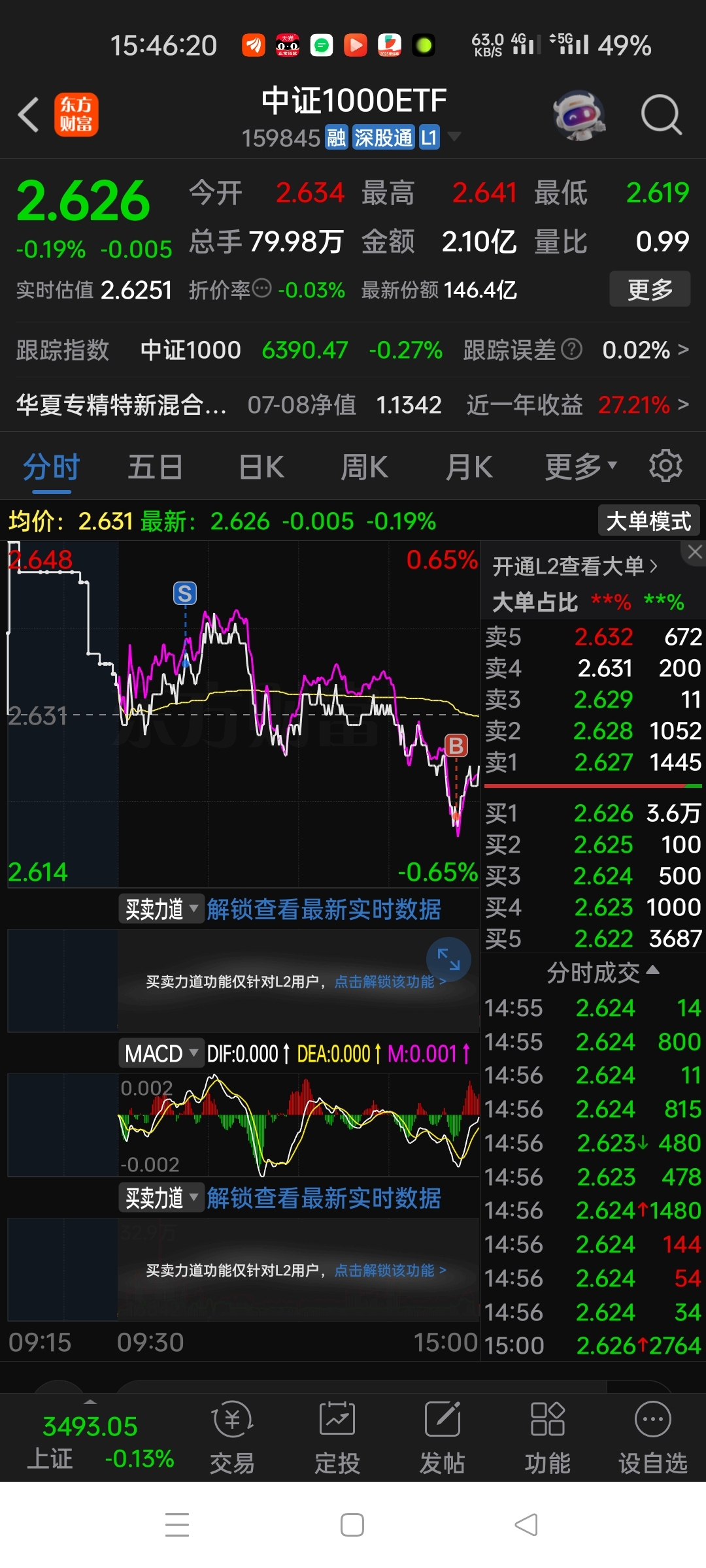Tap the 融 margin tag badge
The width and height of the screenshot is (706, 1568).
click(337, 138)
